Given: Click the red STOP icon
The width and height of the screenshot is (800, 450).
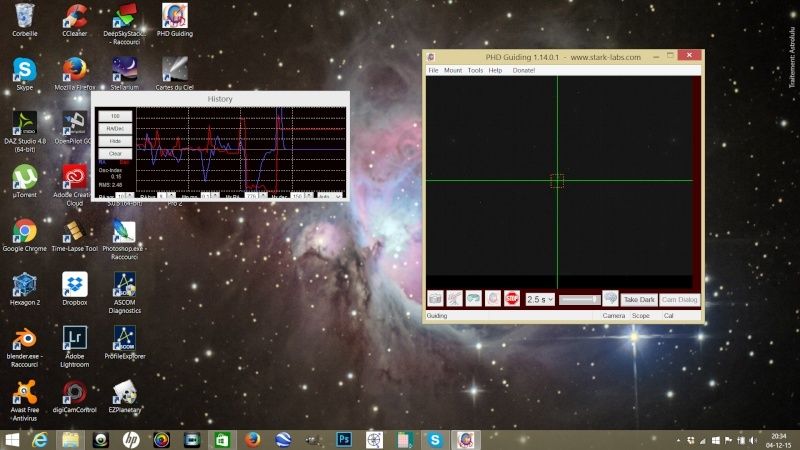Looking at the screenshot, I should pos(512,298).
